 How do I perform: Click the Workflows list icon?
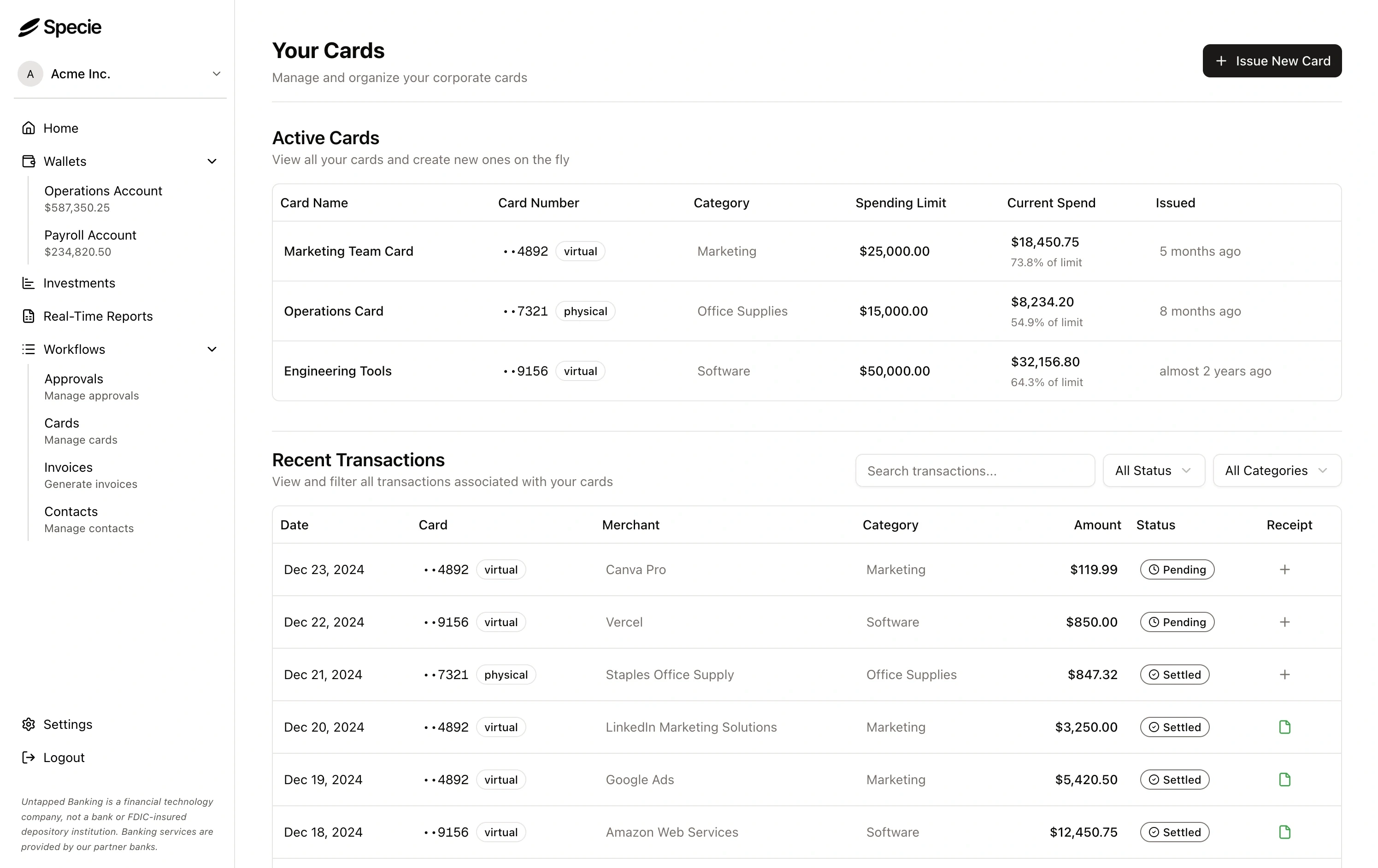pos(29,349)
